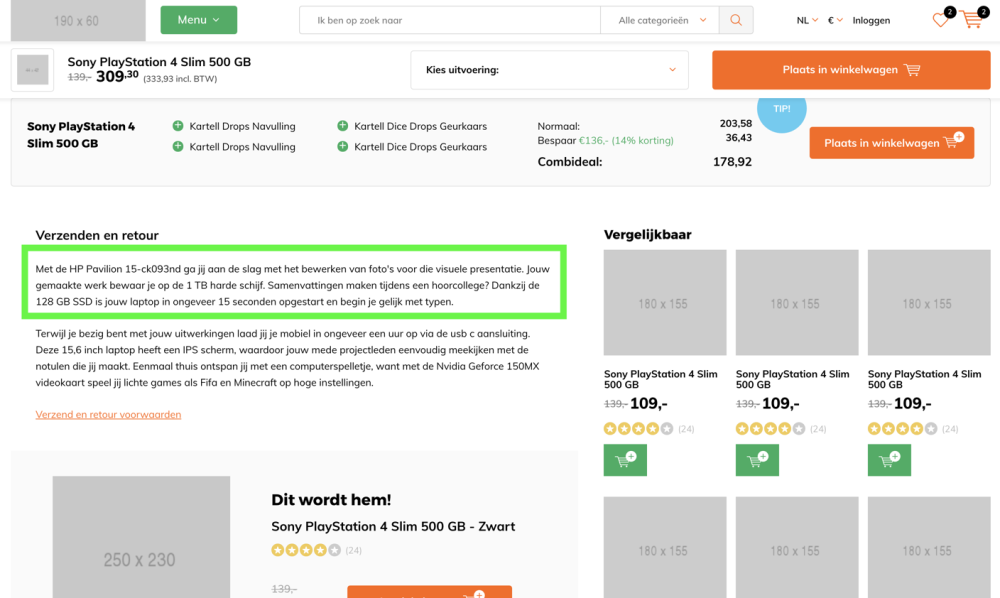The height and width of the screenshot is (598, 1000).
Task: Click star rating under 'Dit wordt hem!'
Action: tap(306, 550)
